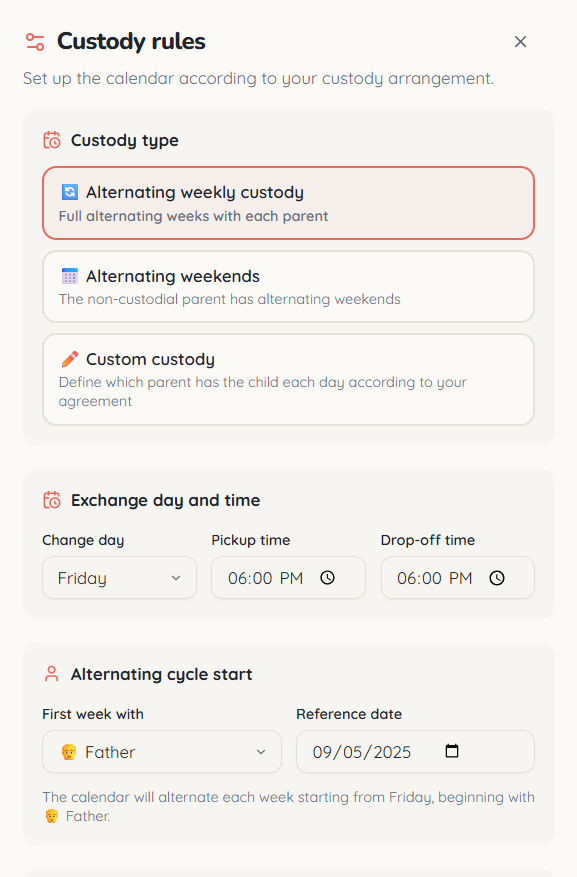Expand the chevron in the Friday selector

176,578
